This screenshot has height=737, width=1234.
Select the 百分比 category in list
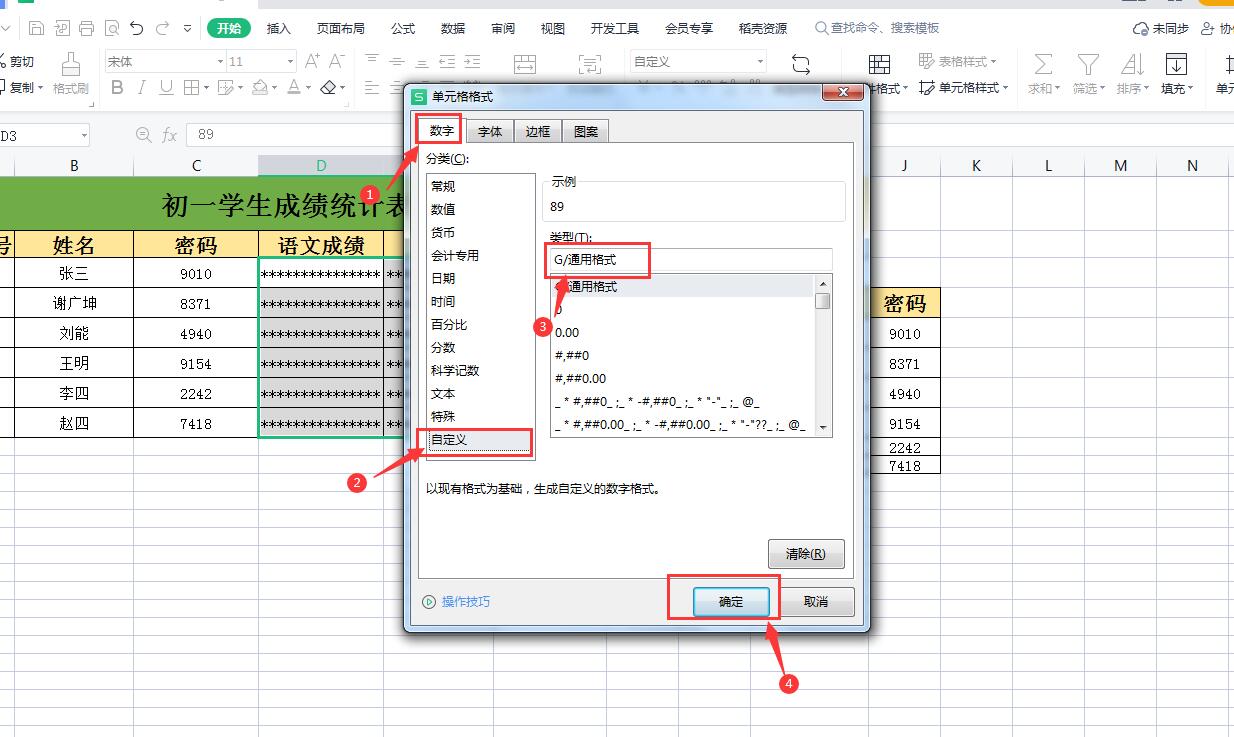(480, 325)
